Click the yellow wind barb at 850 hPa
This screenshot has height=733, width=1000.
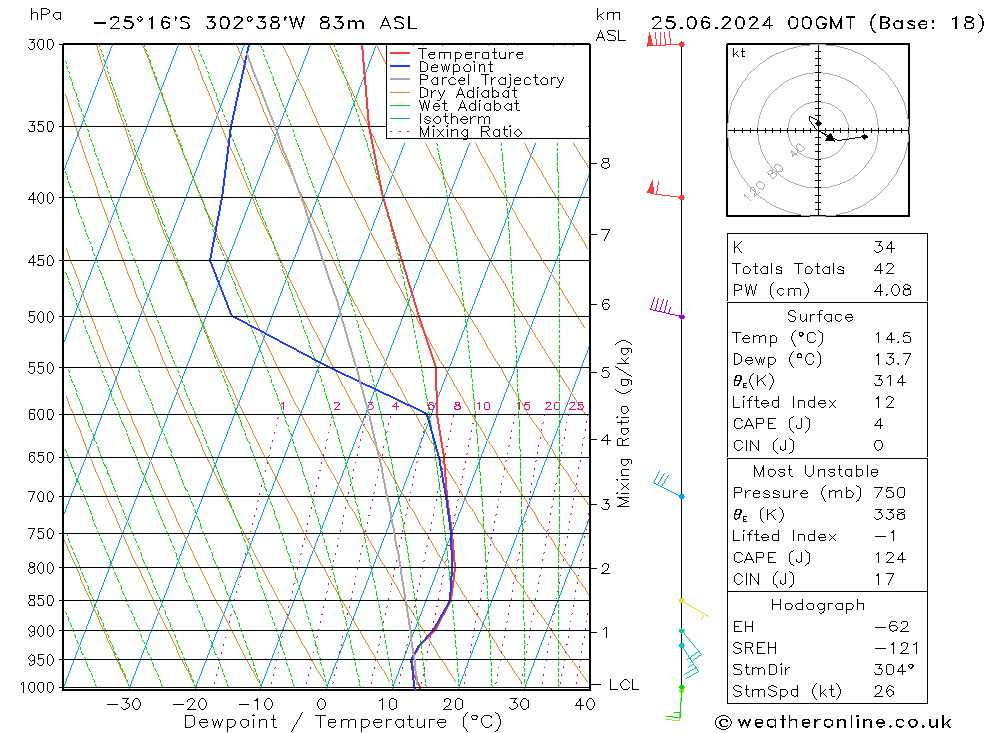click(694, 609)
